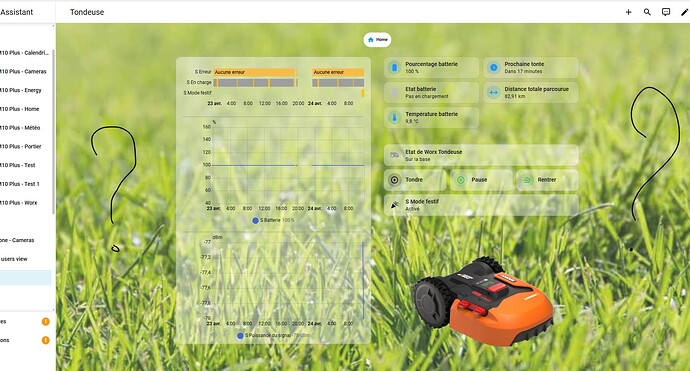Click the S Erreur history row label
The height and width of the screenshot is (371, 690).
coord(203,72)
